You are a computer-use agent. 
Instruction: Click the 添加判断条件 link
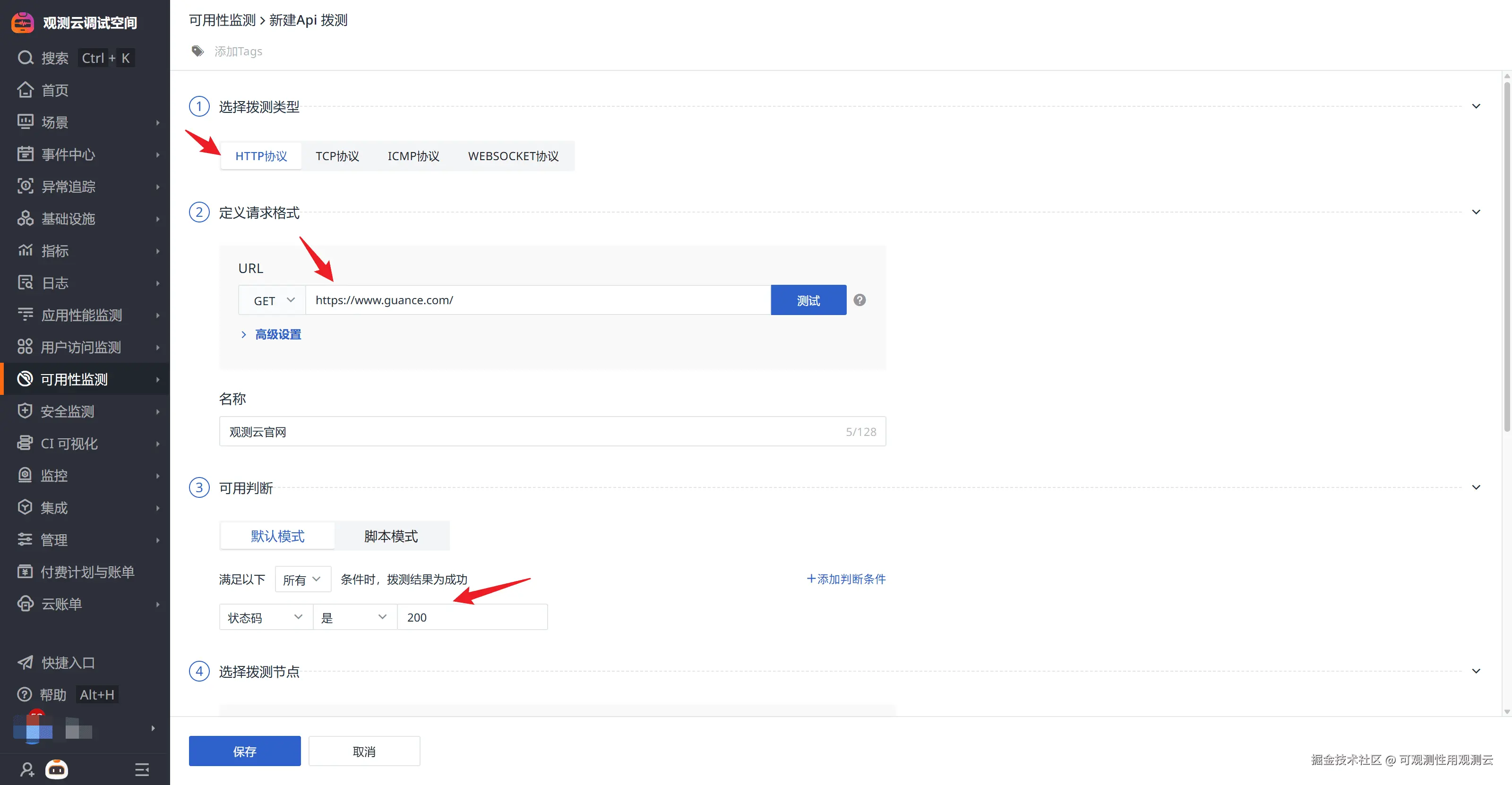(846, 579)
